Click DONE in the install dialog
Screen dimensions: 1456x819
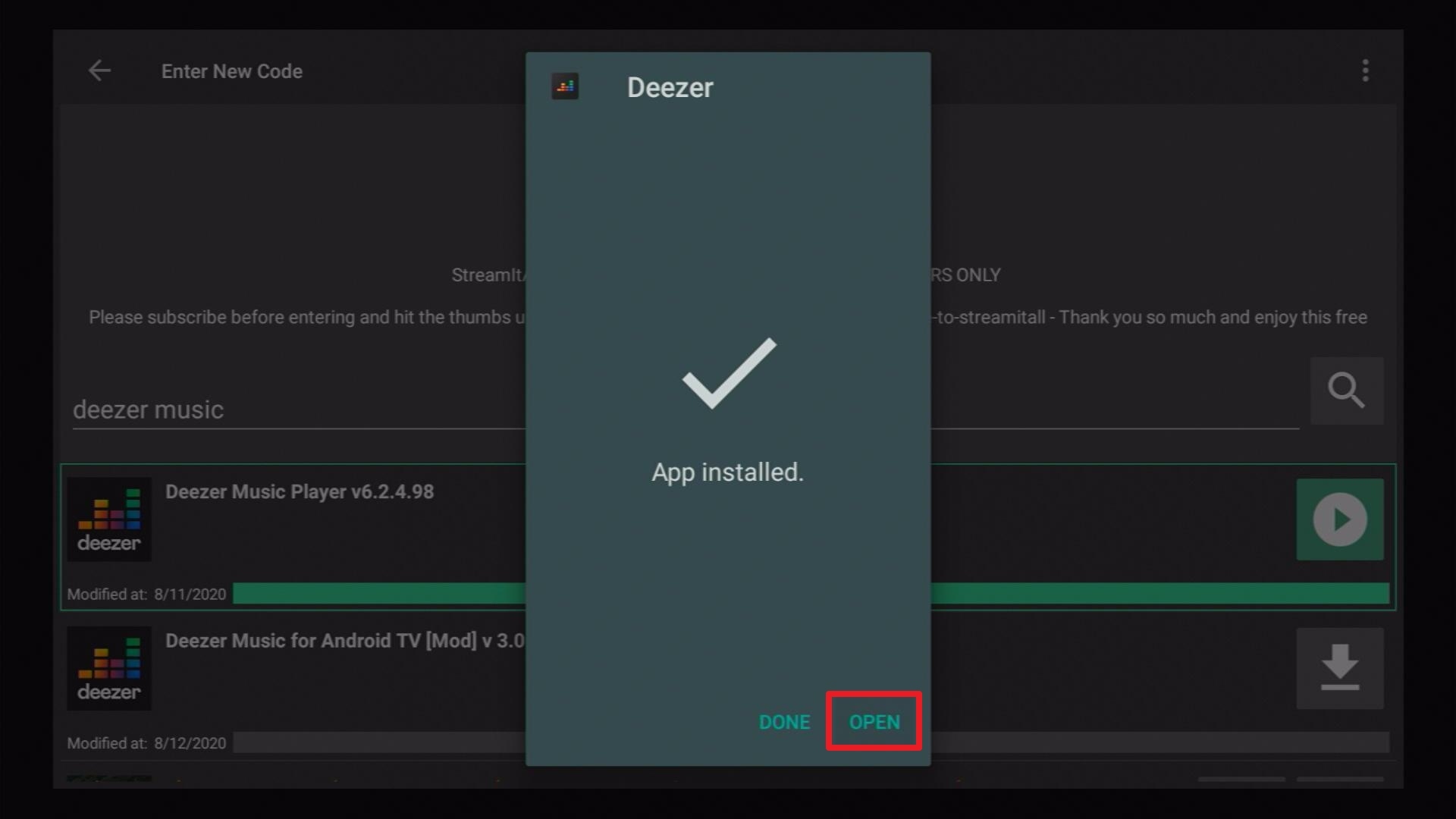(x=784, y=722)
